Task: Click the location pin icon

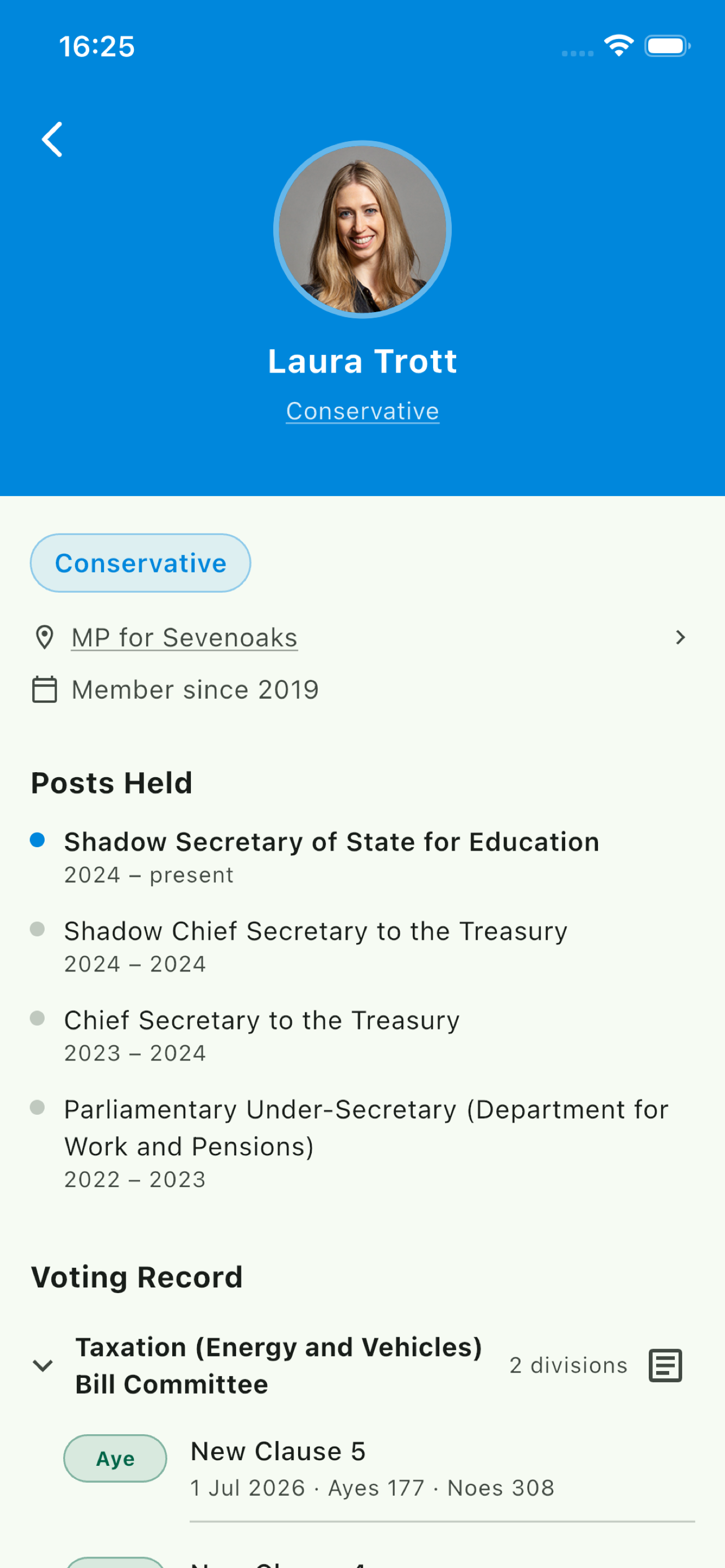Action: [x=45, y=637]
